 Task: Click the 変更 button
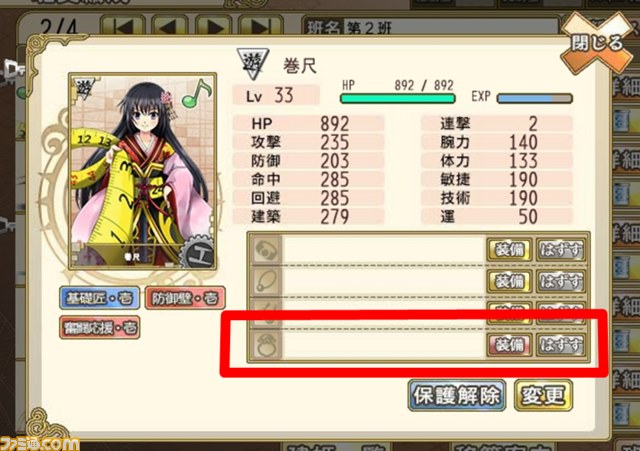(x=543, y=395)
